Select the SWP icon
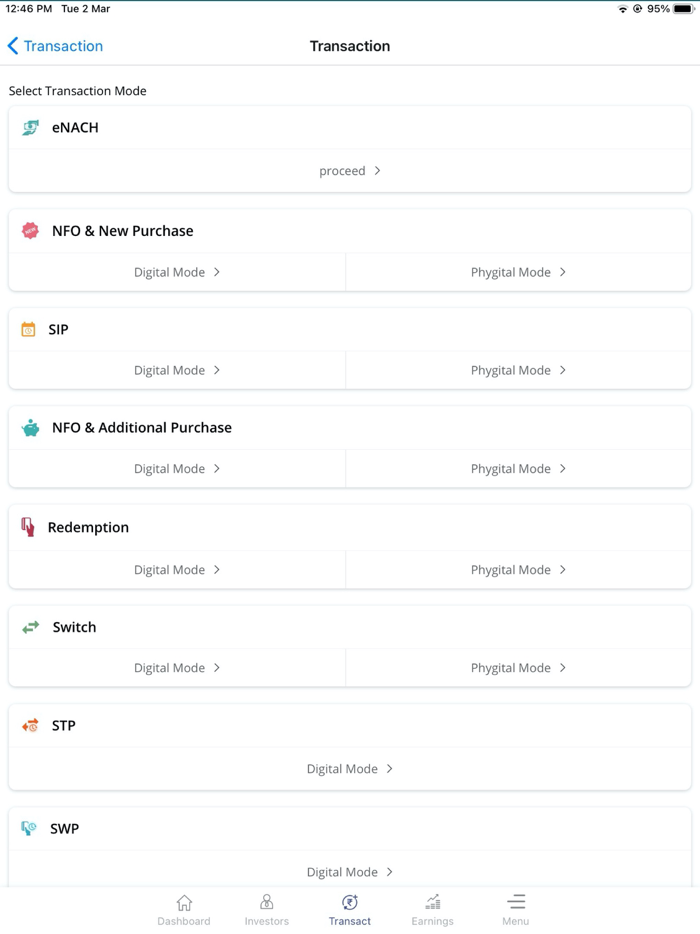The image size is (700, 934). pyautogui.click(x=28, y=828)
